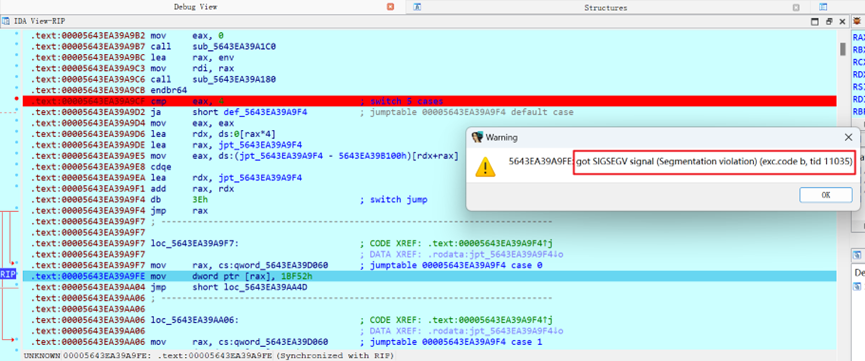Screen dimensions: 865x361
Task: Click the small icon below De text
Action: point(857,286)
